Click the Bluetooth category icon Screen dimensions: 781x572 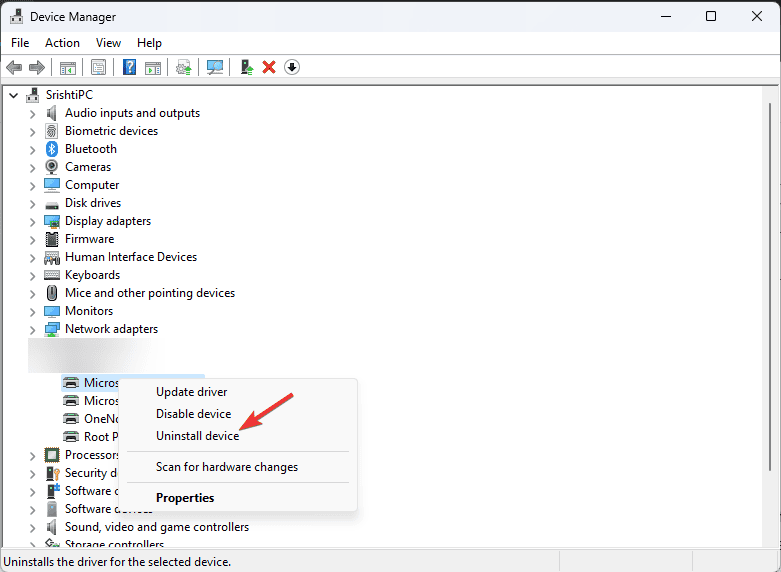(52, 149)
